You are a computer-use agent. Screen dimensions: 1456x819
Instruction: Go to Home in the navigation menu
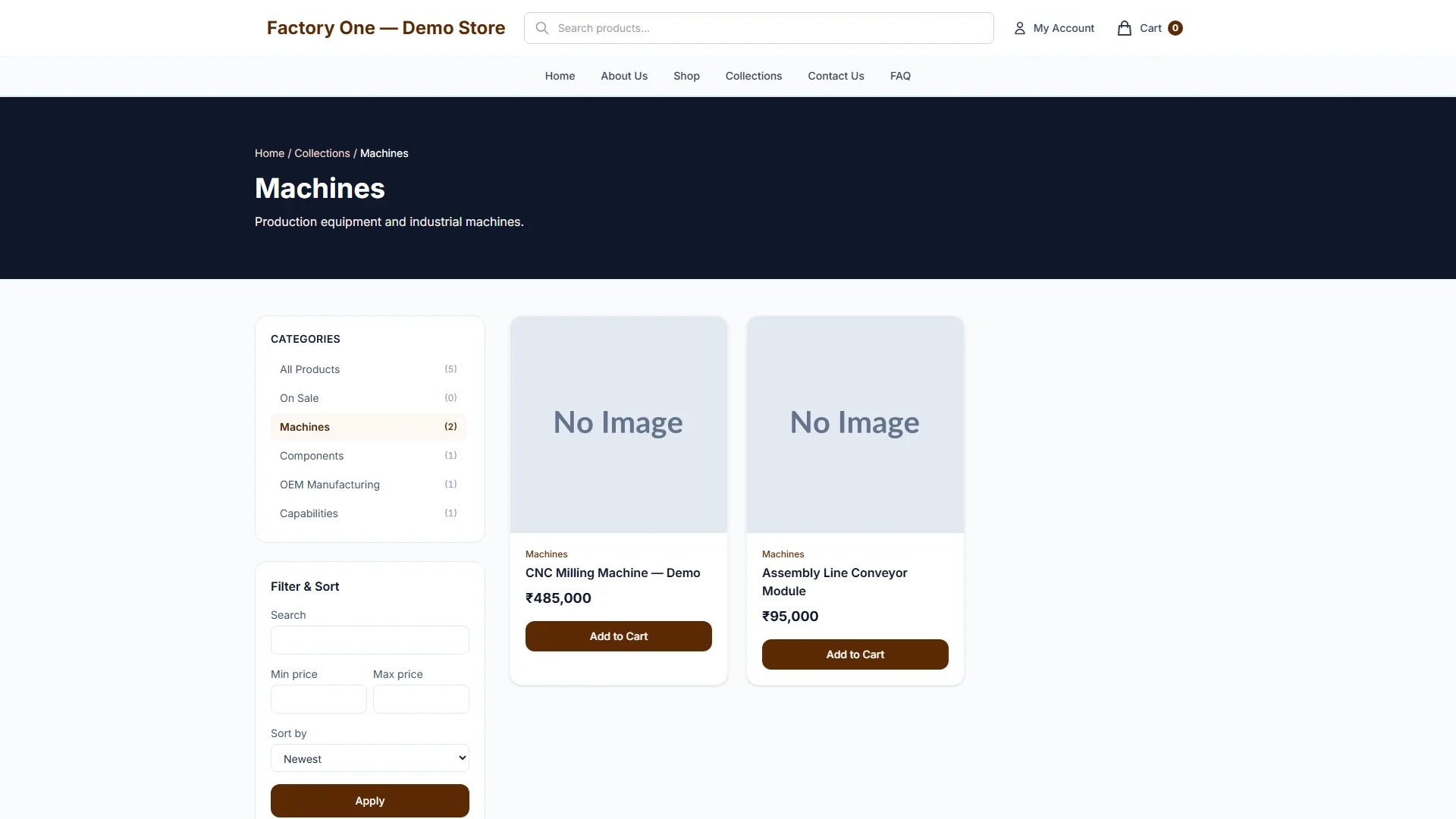(x=560, y=76)
